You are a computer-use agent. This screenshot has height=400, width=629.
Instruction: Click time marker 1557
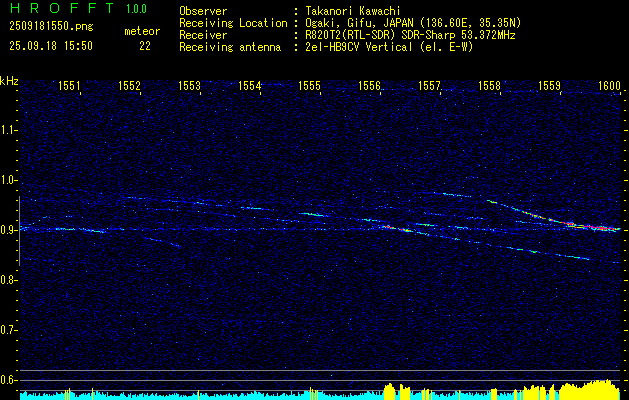pyautogui.click(x=429, y=85)
